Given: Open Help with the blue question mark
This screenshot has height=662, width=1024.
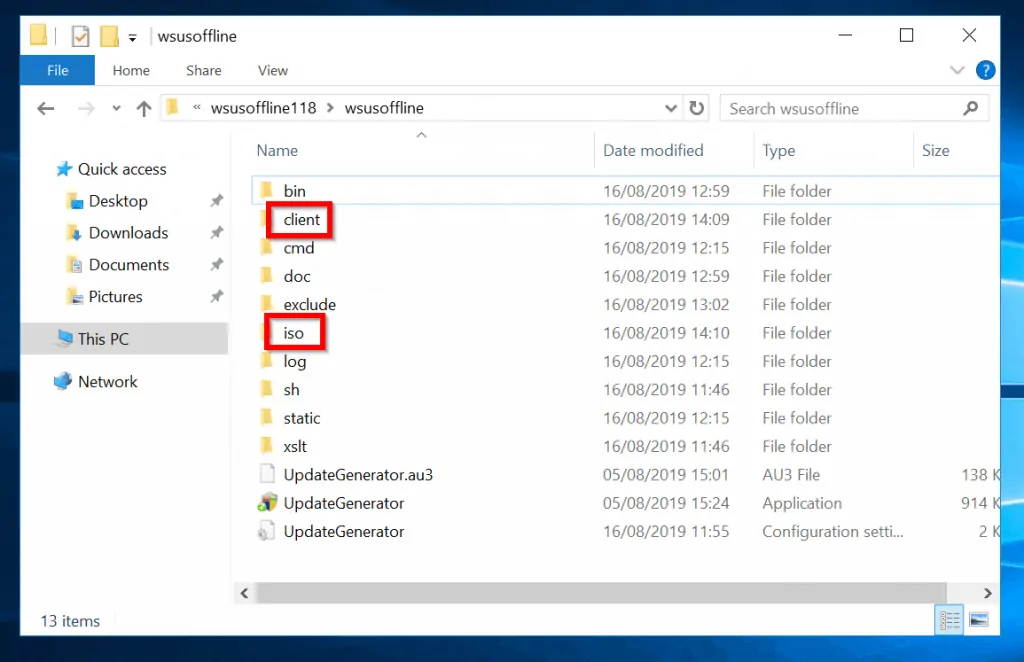Looking at the screenshot, I should (986, 70).
